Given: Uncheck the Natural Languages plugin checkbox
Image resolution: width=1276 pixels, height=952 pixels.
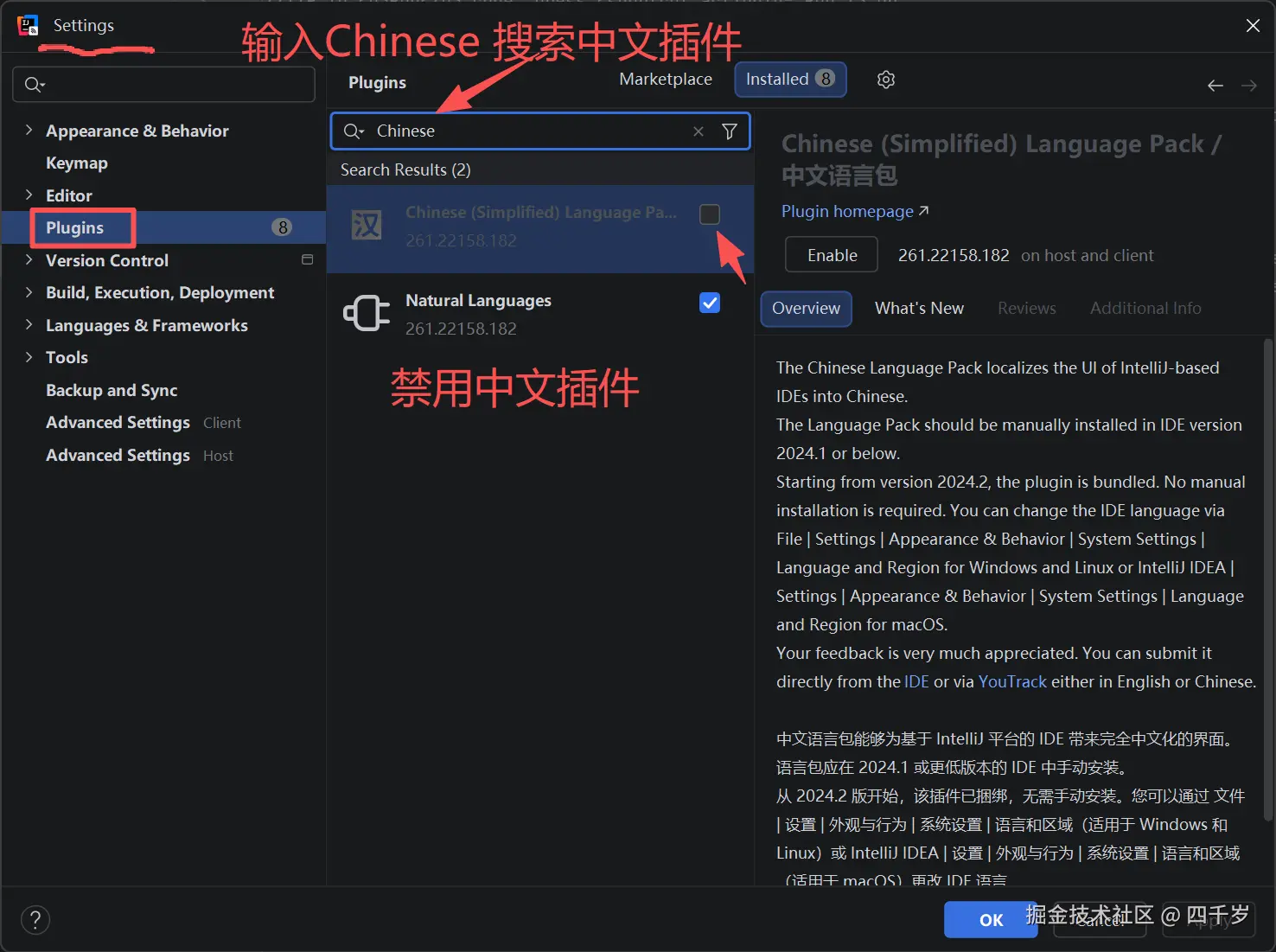Looking at the screenshot, I should pyautogui.click(x=709, y=303).
